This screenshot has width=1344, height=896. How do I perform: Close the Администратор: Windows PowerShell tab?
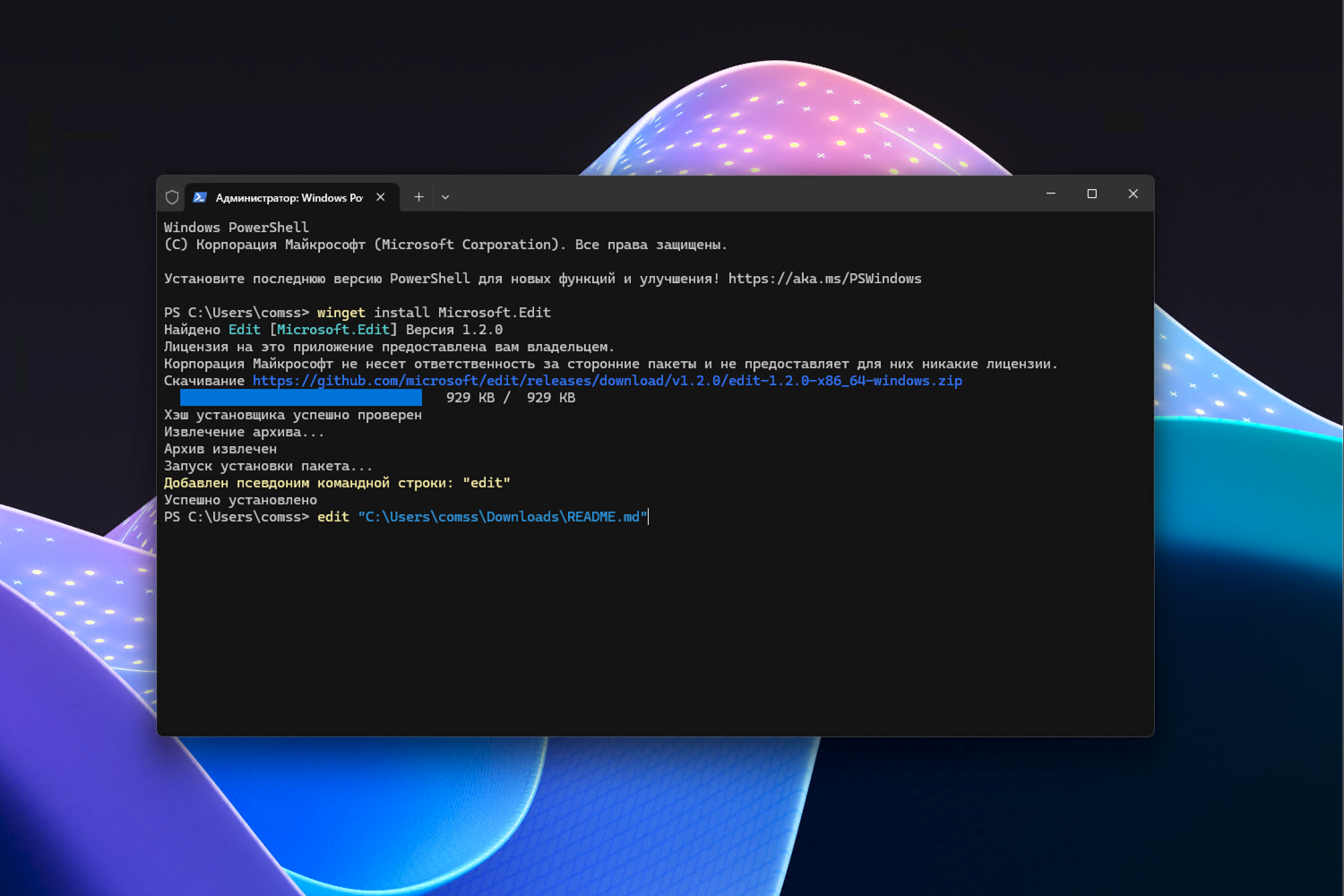tap(381, 197)
